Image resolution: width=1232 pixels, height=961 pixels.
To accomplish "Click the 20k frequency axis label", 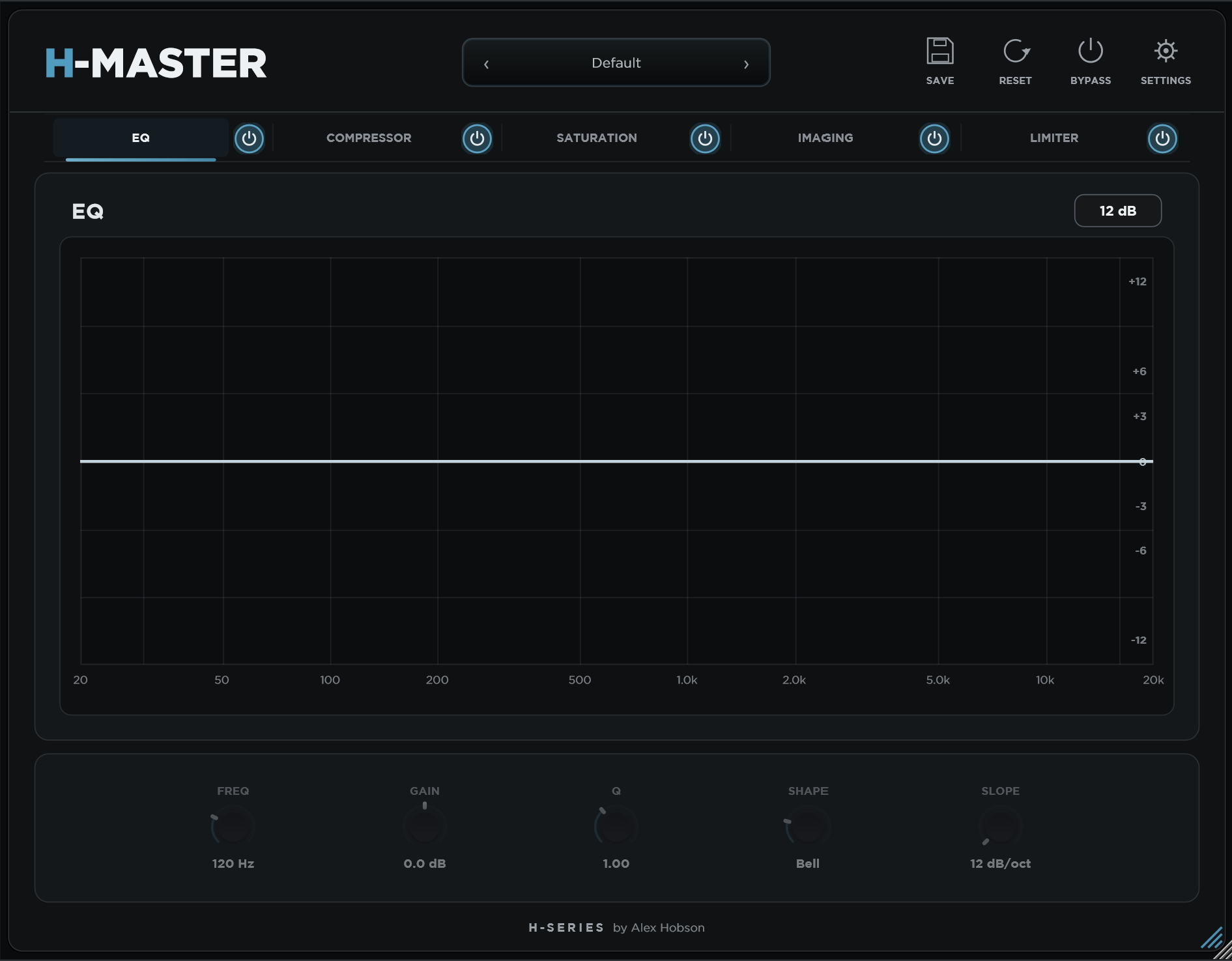I will (1153, 680).
